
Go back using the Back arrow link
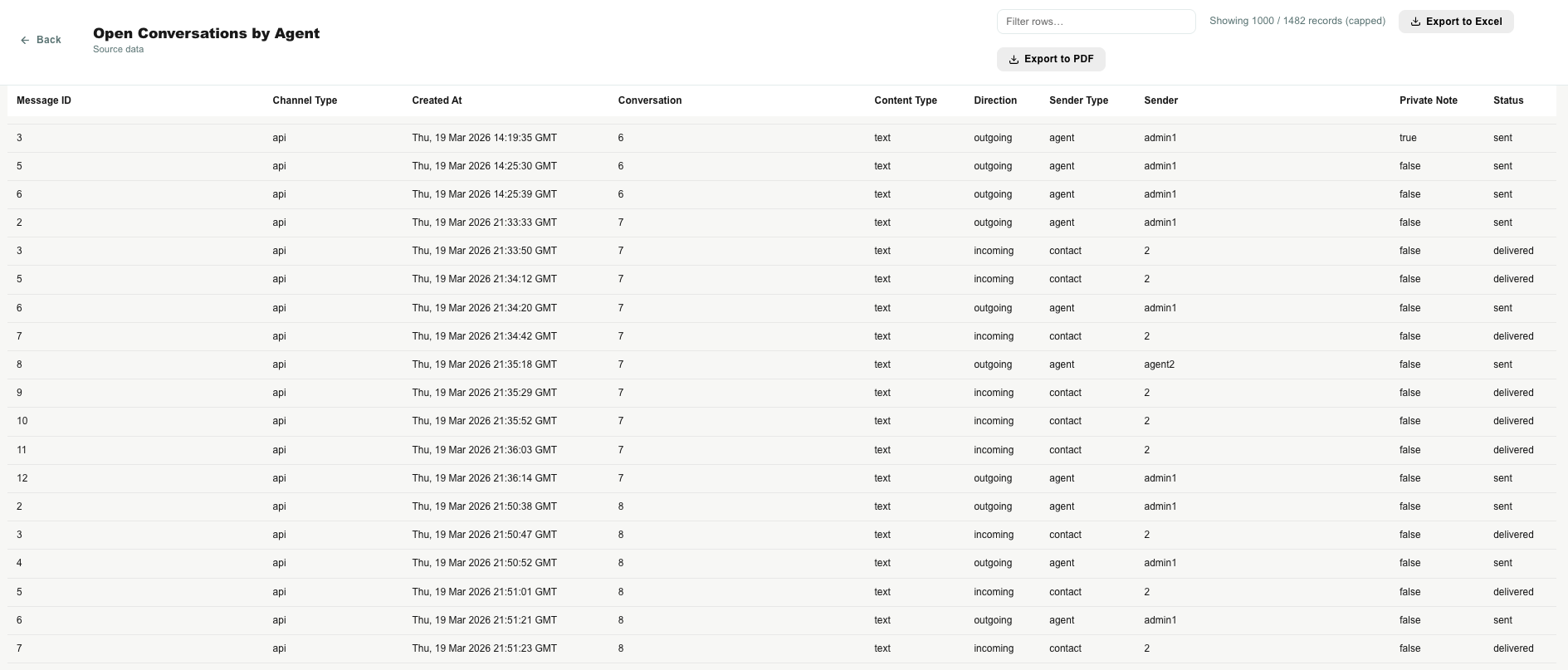(41, 40)
